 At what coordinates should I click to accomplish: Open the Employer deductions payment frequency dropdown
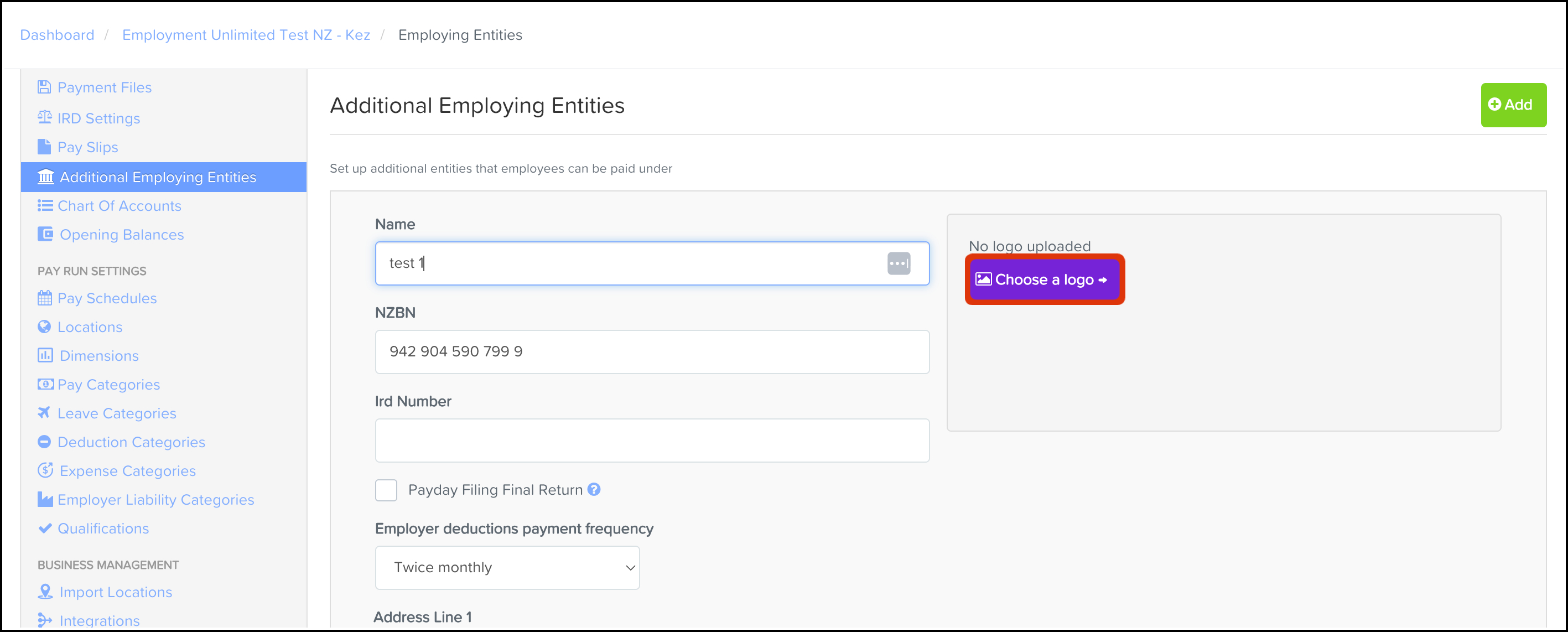pos(507,567)
